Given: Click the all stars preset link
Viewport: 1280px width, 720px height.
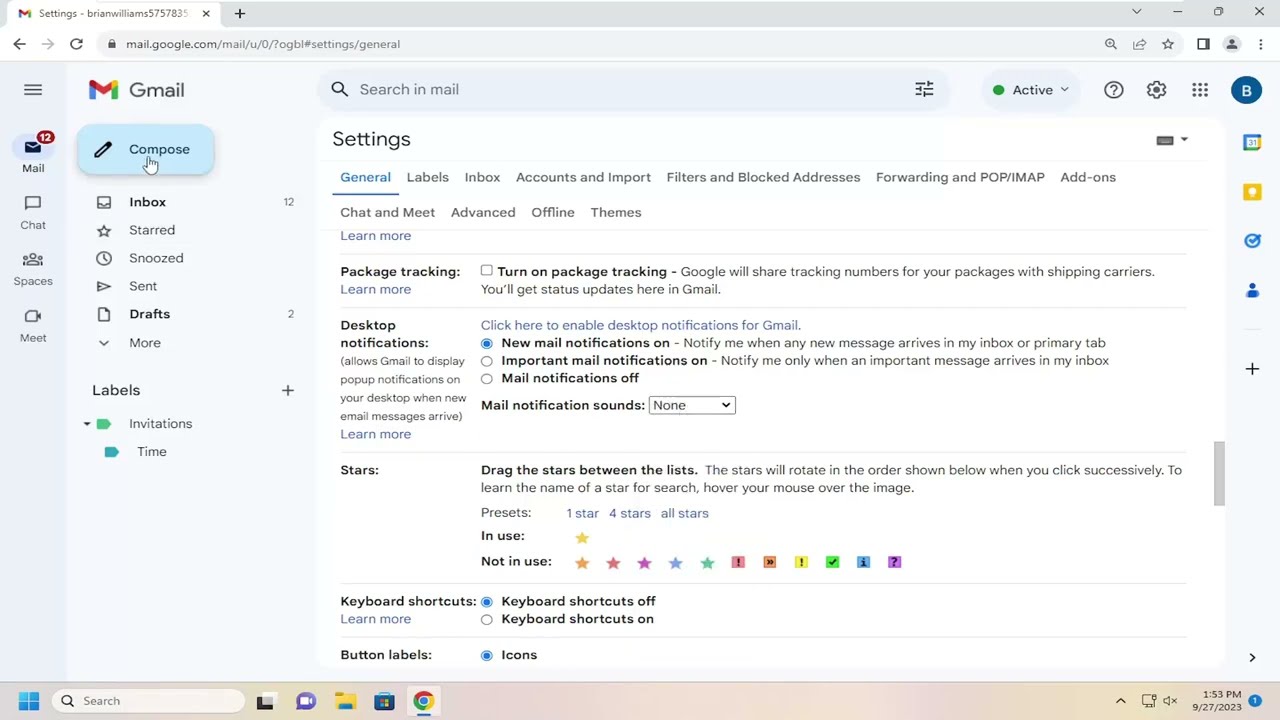Looking at the screenshot, I should (684, 513).
